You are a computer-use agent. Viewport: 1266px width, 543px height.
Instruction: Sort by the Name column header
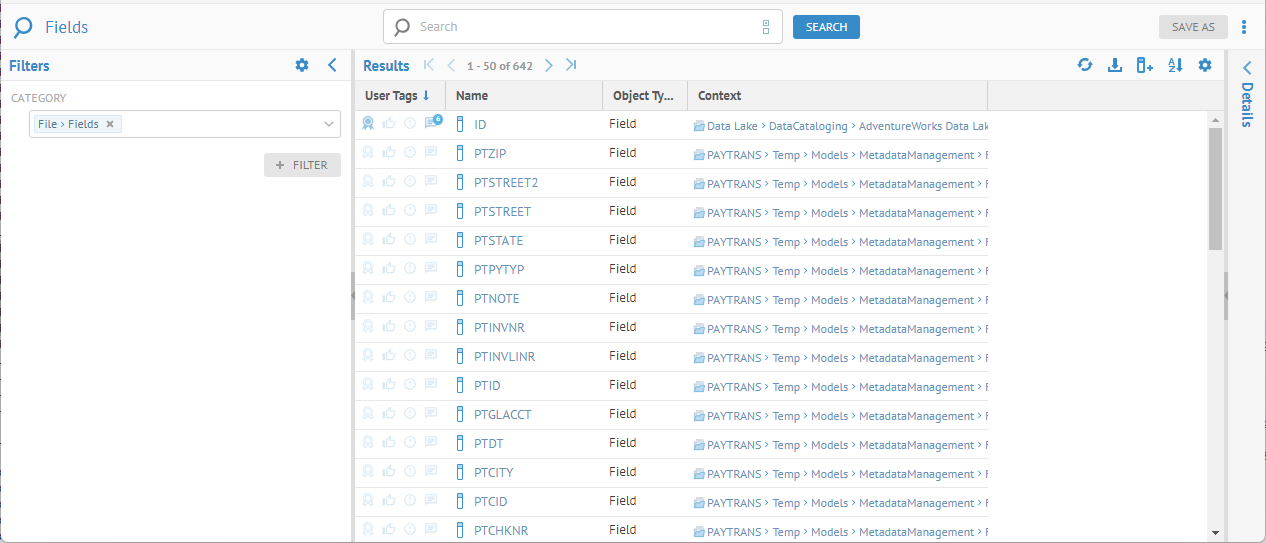[472, 96]
